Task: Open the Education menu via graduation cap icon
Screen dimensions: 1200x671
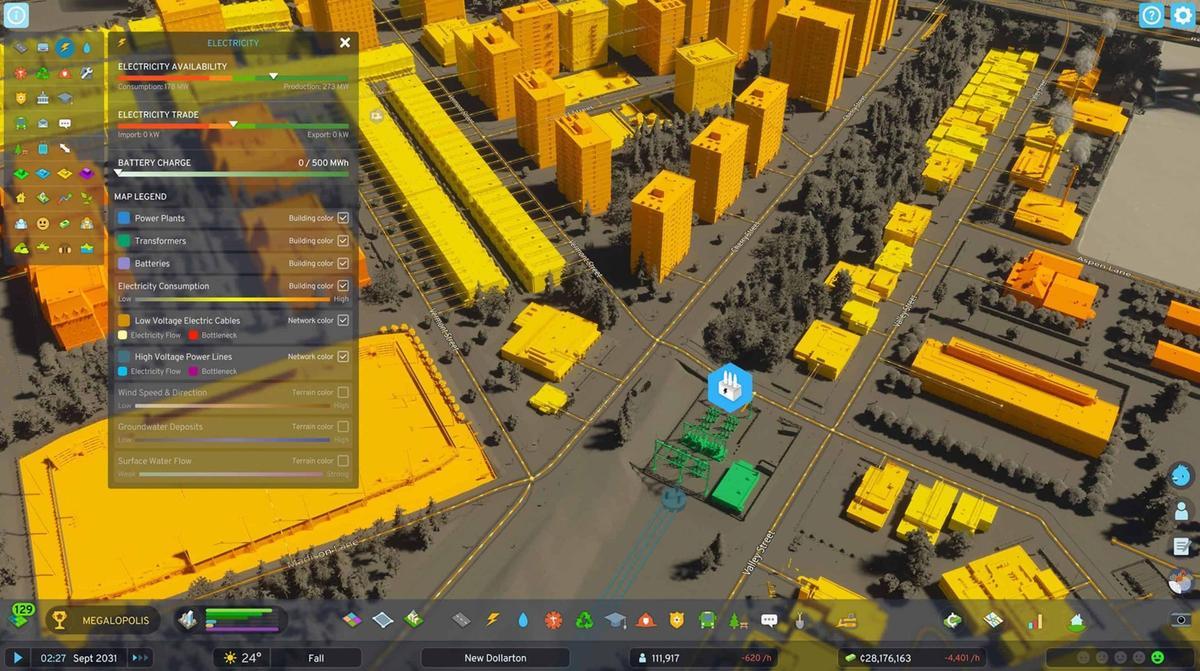Action: [615, 620]
